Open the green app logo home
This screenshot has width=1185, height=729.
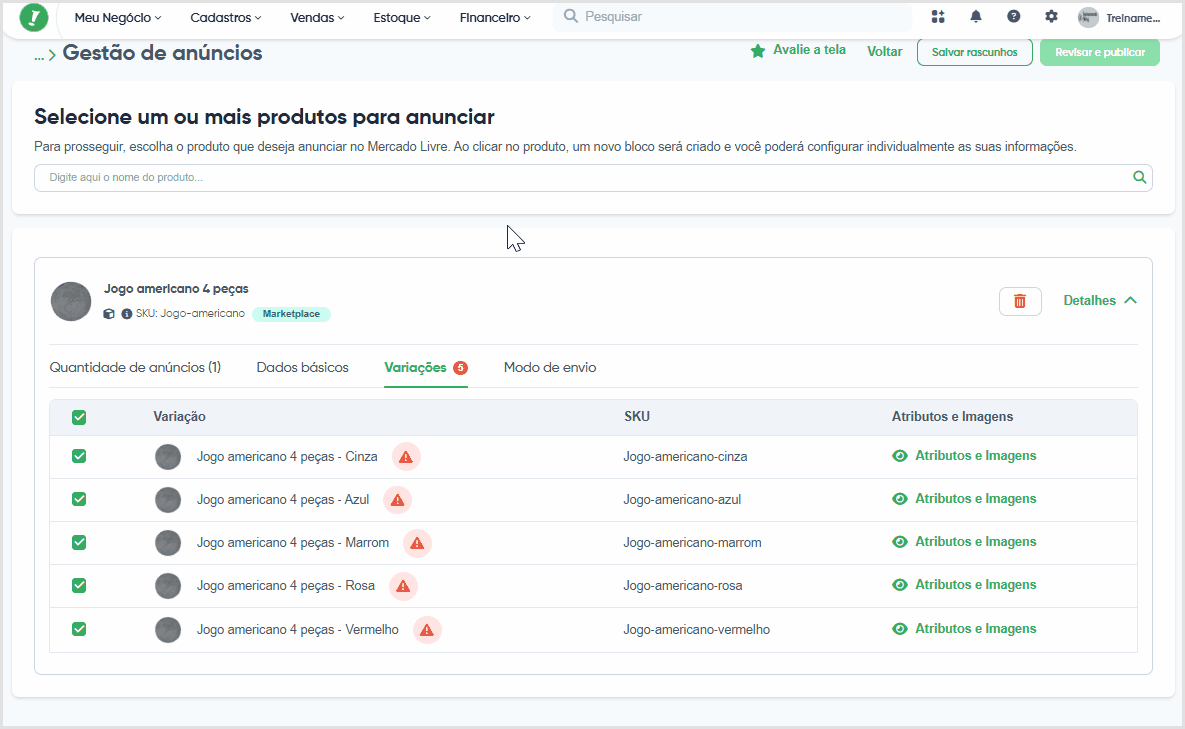33,17
